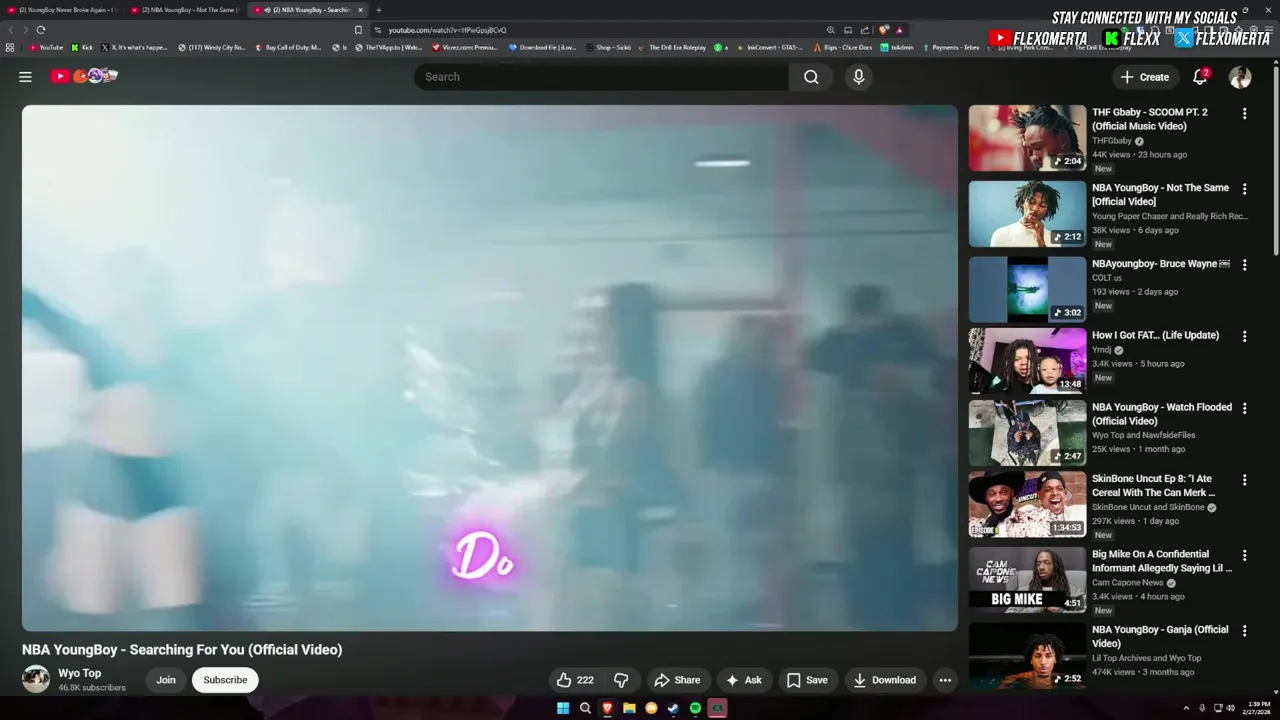Click the address bar share icon
This screenshot has width=1280, height=720.
[865, 30]
